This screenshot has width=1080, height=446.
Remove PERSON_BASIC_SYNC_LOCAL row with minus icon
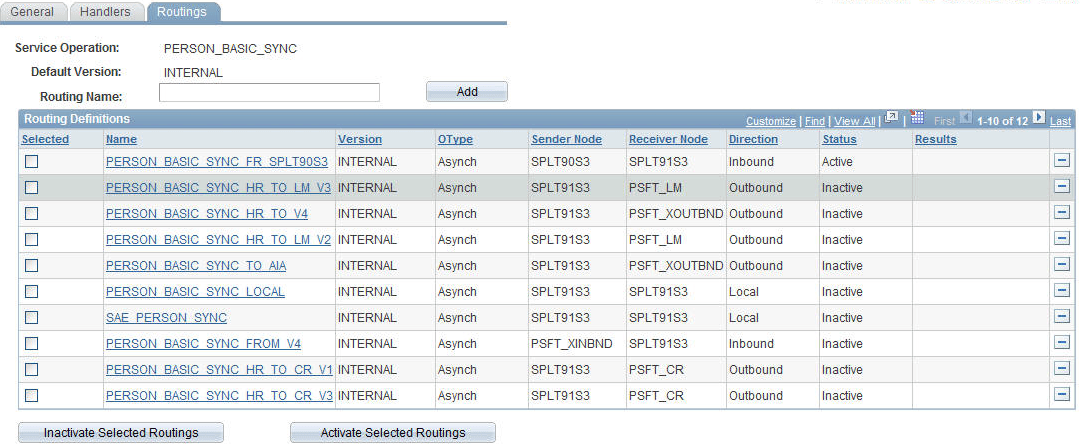point(1061,291)
